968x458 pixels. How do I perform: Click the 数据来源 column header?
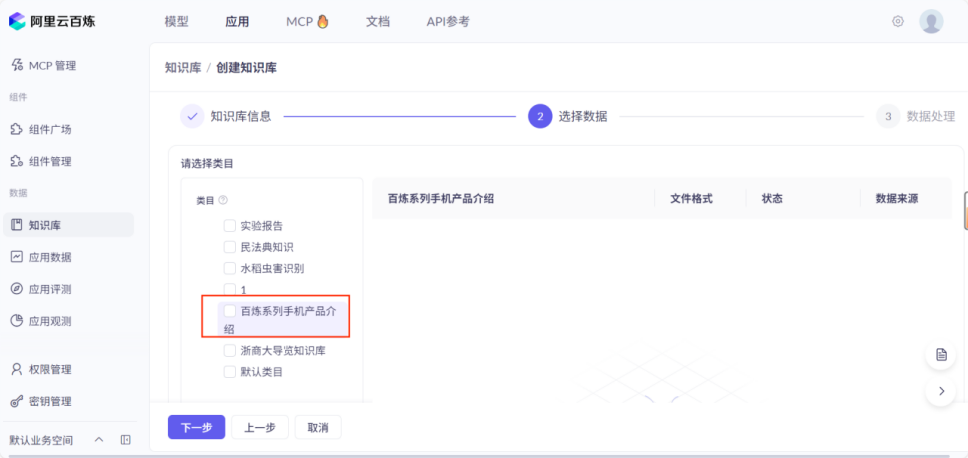click(x=896, y=199)
